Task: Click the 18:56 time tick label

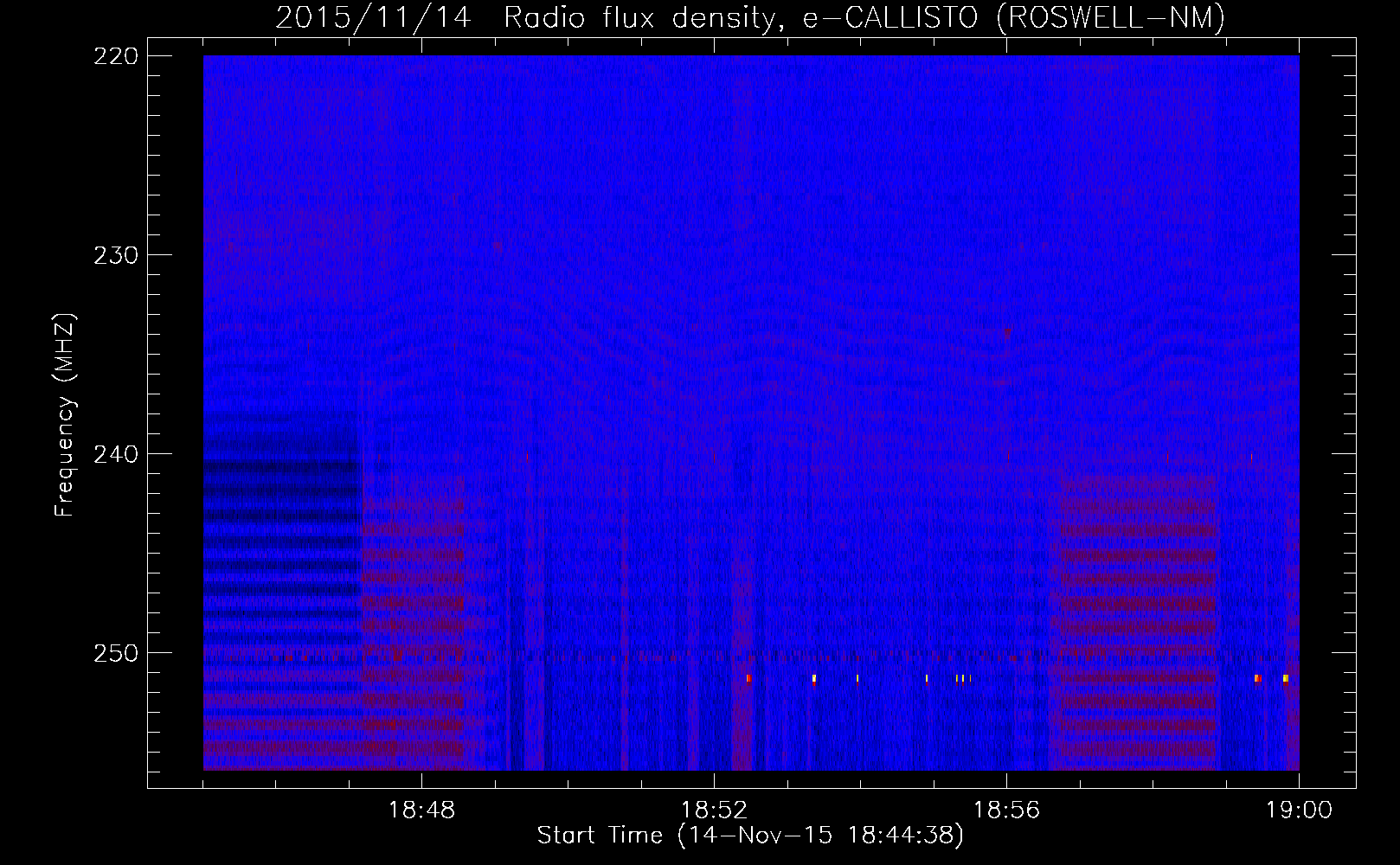Action: pyautogui.click(x=1006, y=811)
